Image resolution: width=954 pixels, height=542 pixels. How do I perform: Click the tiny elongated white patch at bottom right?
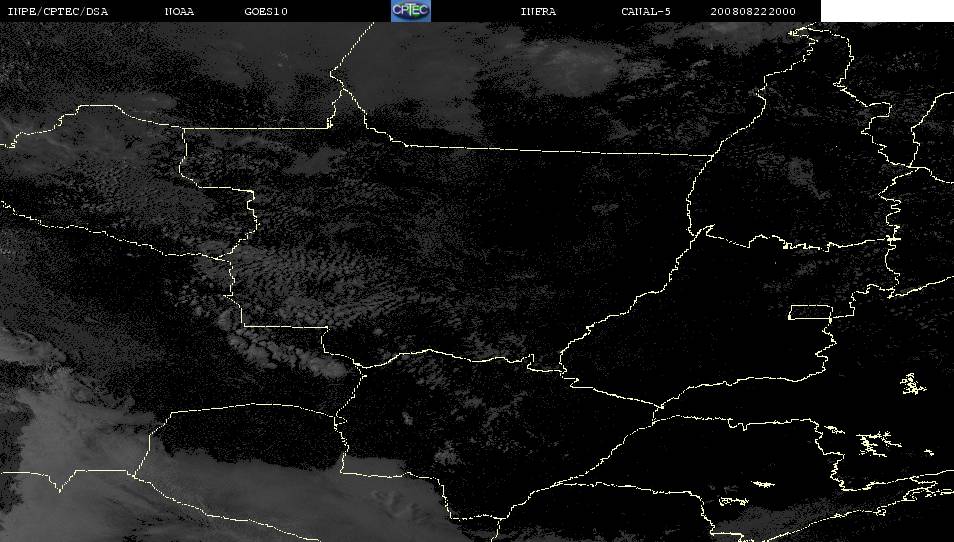(763, 484)
